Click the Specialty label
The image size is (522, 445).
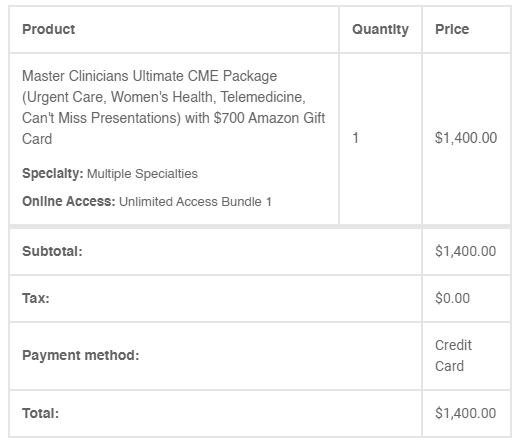pos(53,174)
